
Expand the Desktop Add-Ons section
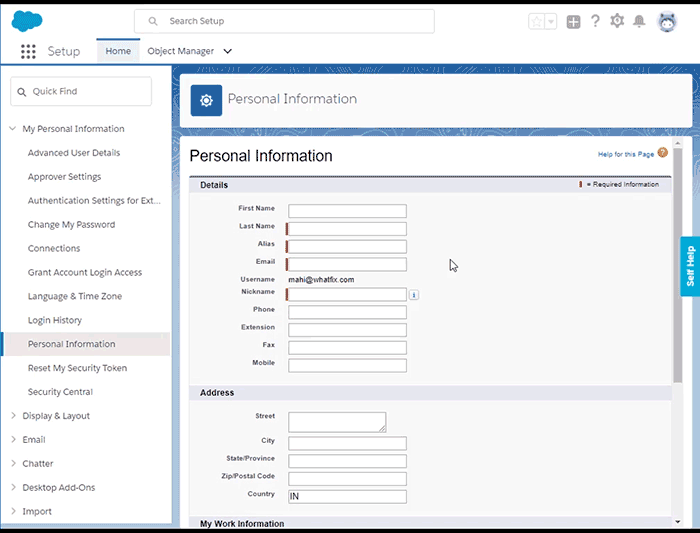[13, 487]
